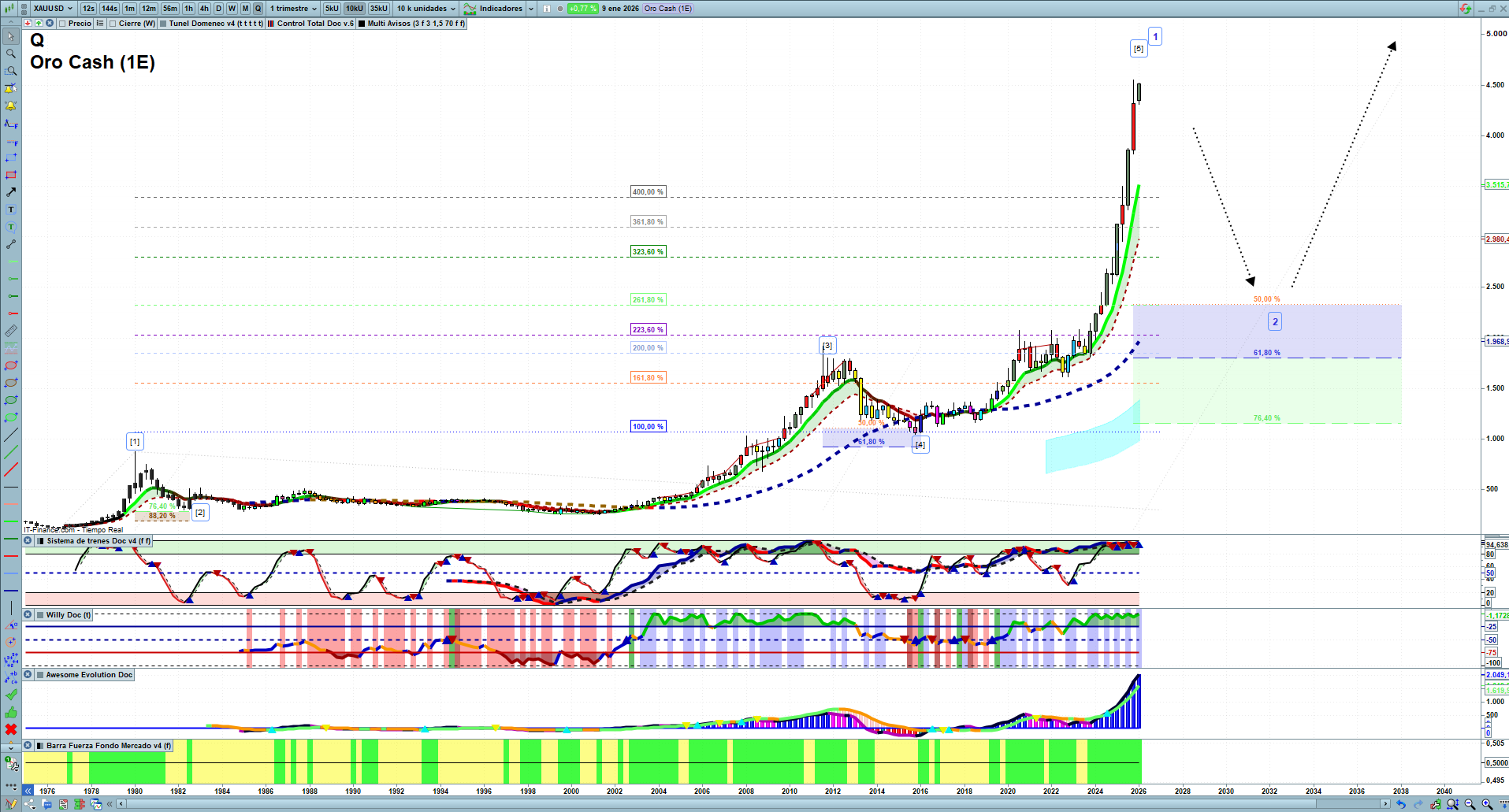
Task: Choose the black arrow drawing tool
Action: click(11, 192)
